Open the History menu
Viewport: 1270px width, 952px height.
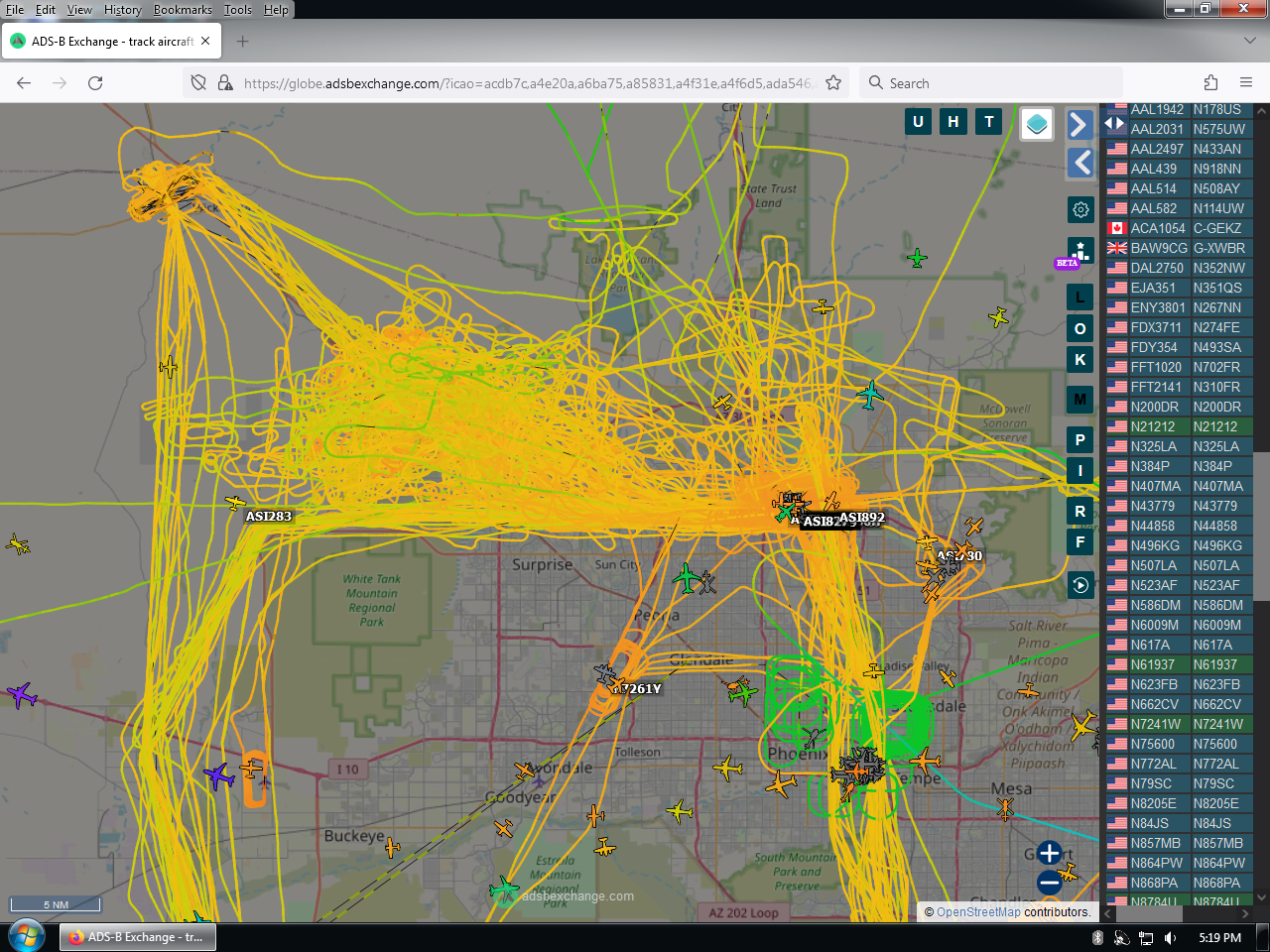point(123,10)
